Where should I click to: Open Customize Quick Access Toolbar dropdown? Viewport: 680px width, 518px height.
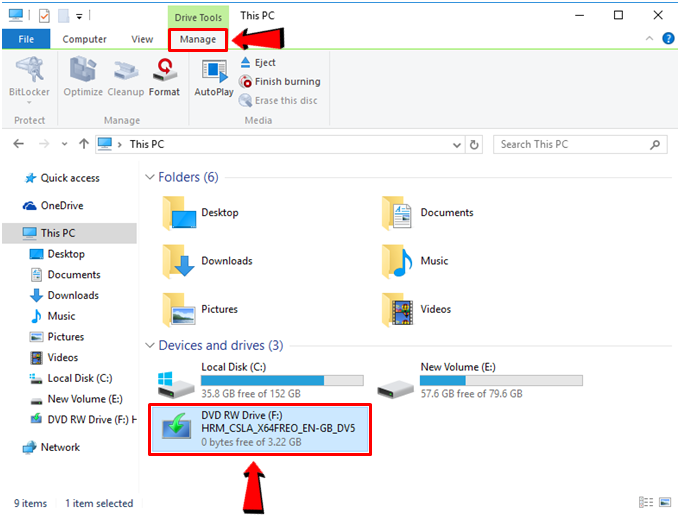coord(79,16)
